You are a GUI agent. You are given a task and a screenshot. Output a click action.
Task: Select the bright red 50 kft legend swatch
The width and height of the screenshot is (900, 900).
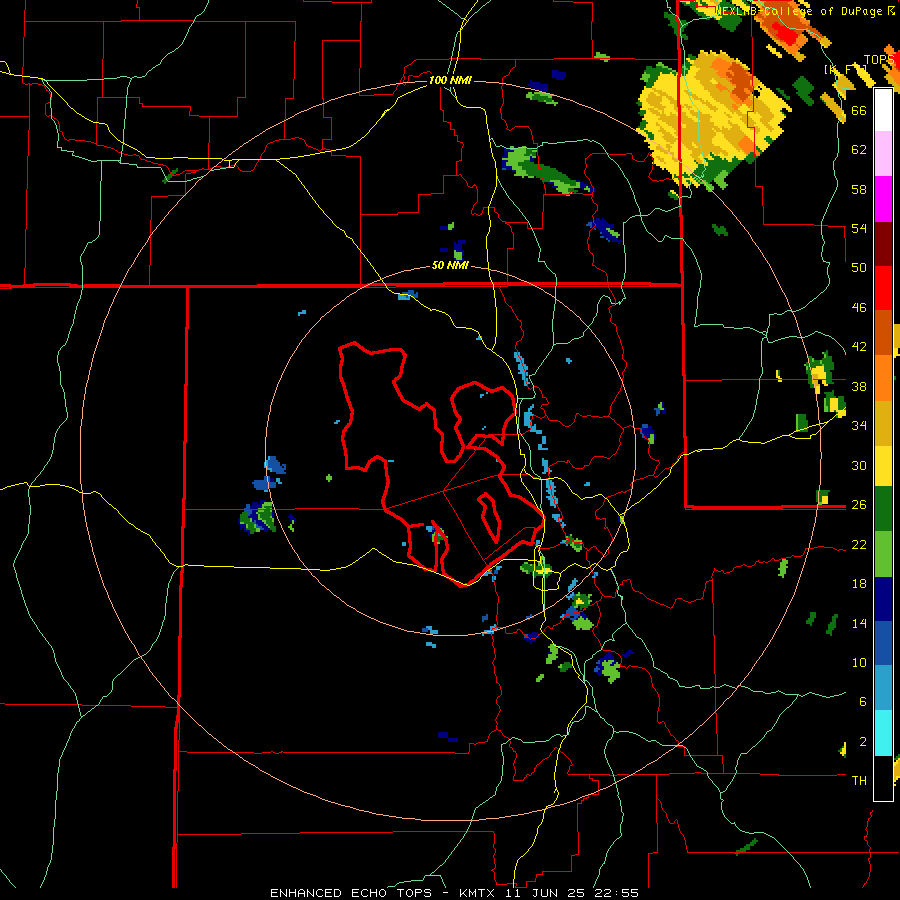[x=883, y=288]
